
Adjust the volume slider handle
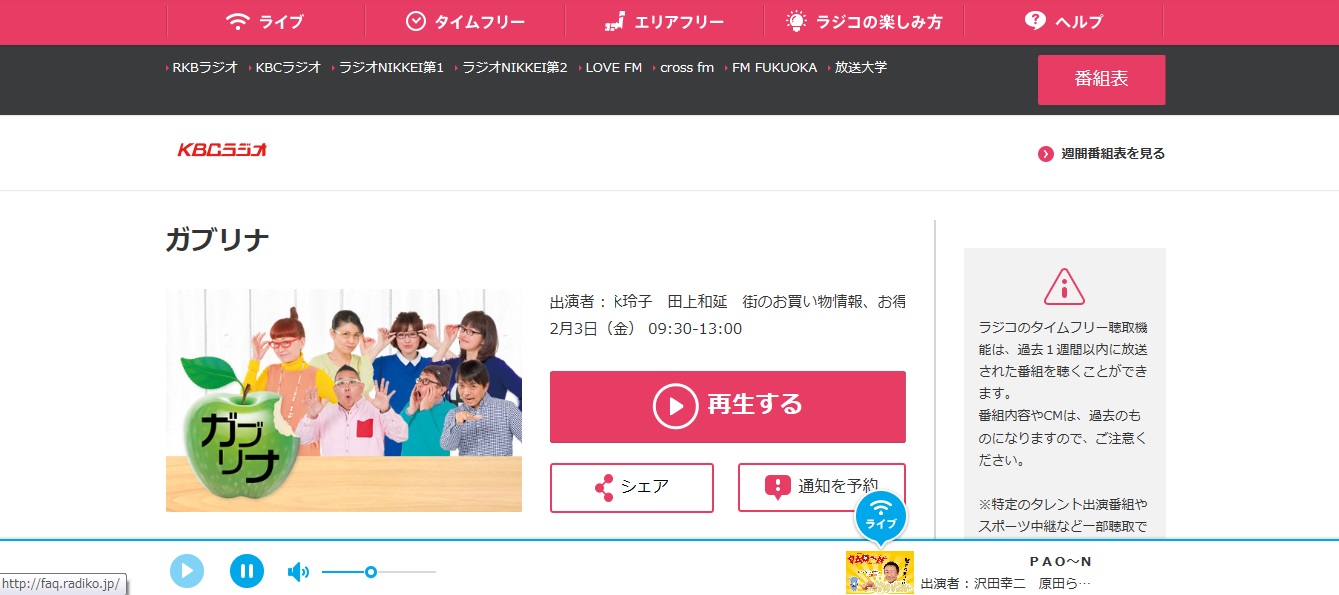click(371, 572)
